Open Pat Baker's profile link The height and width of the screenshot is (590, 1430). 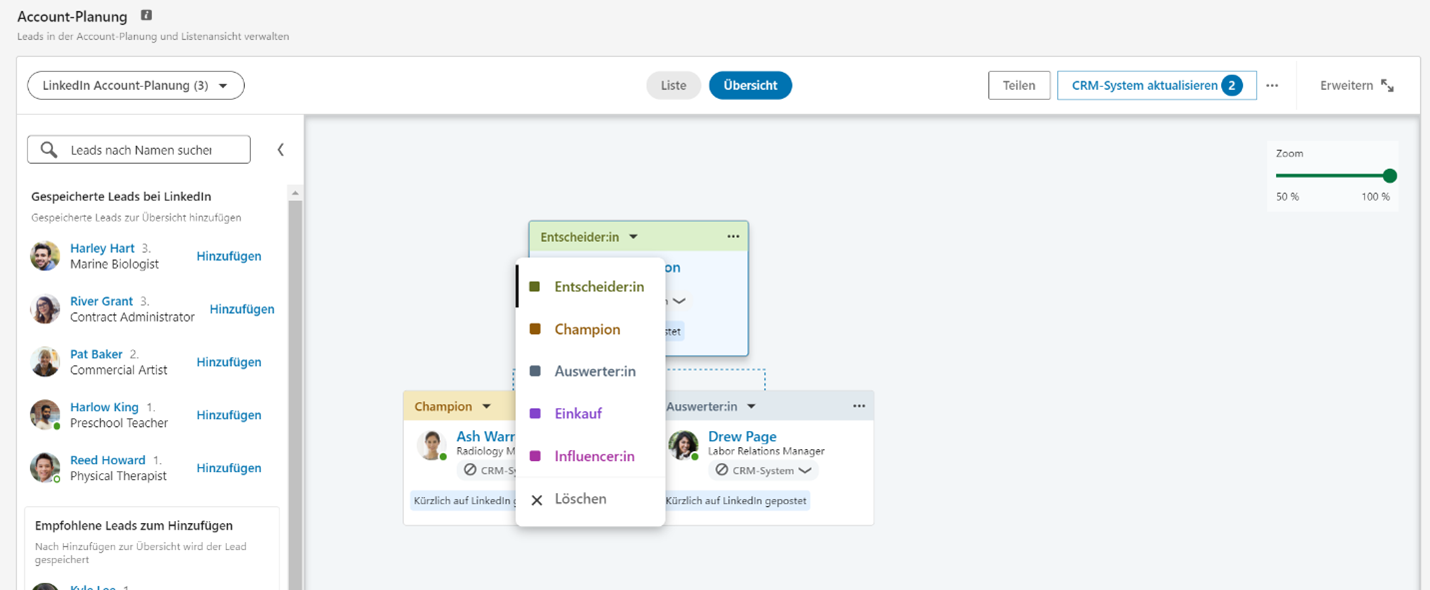(x=96, y=354)
